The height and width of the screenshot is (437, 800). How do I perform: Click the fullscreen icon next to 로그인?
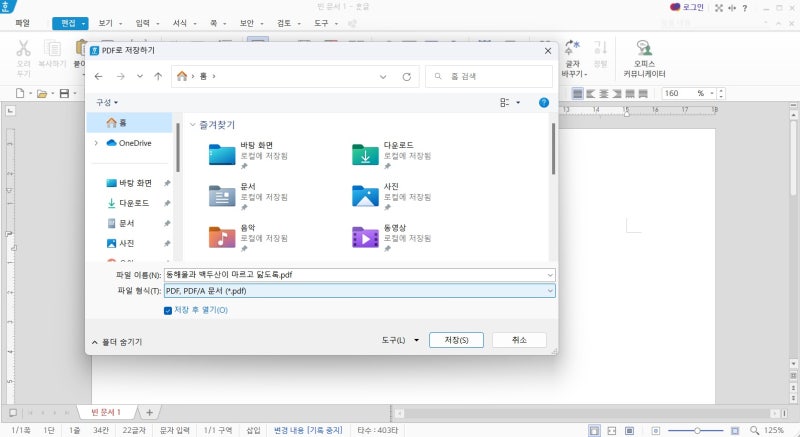719,8
